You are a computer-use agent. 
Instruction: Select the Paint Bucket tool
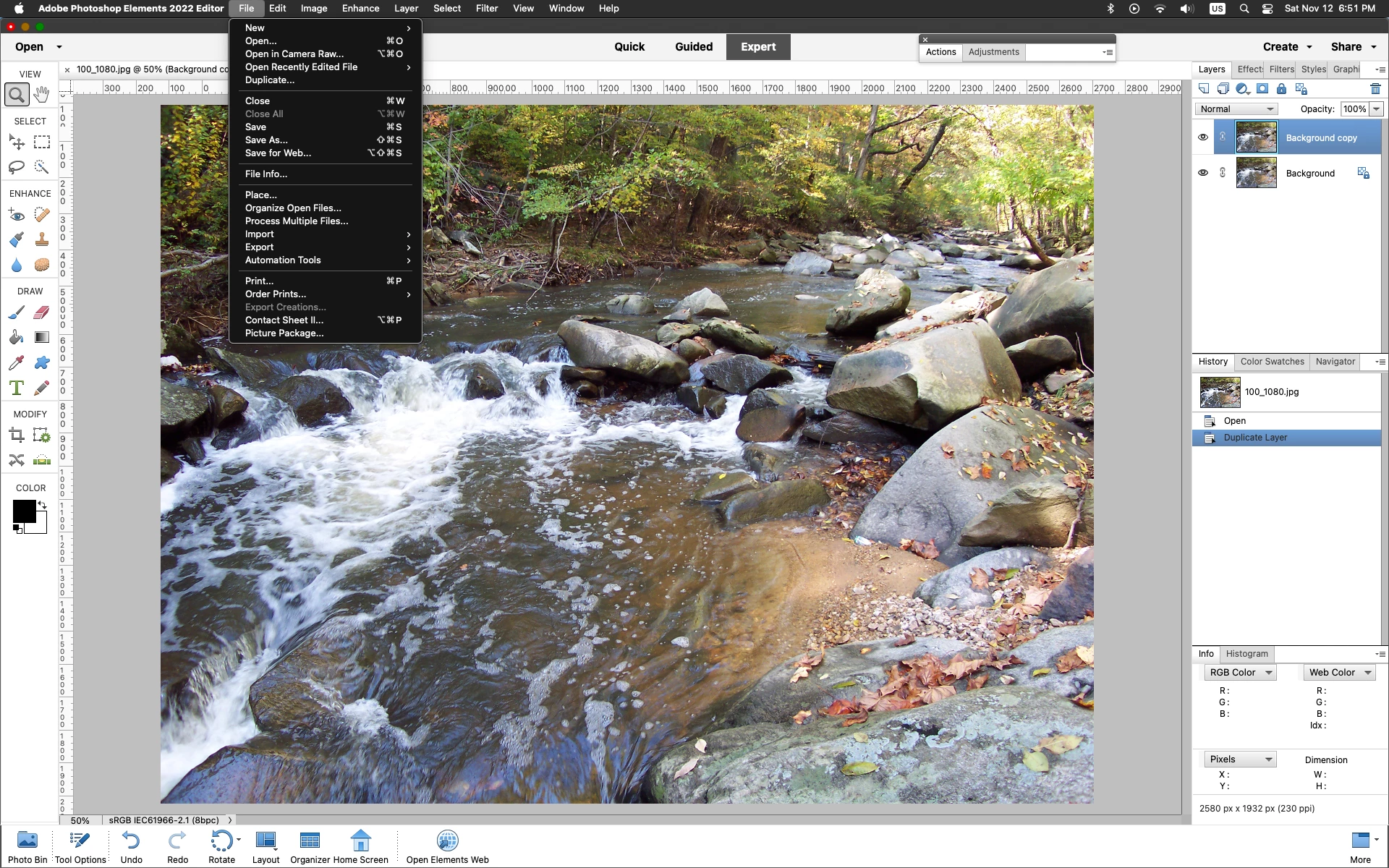click(x=17, y=338)
